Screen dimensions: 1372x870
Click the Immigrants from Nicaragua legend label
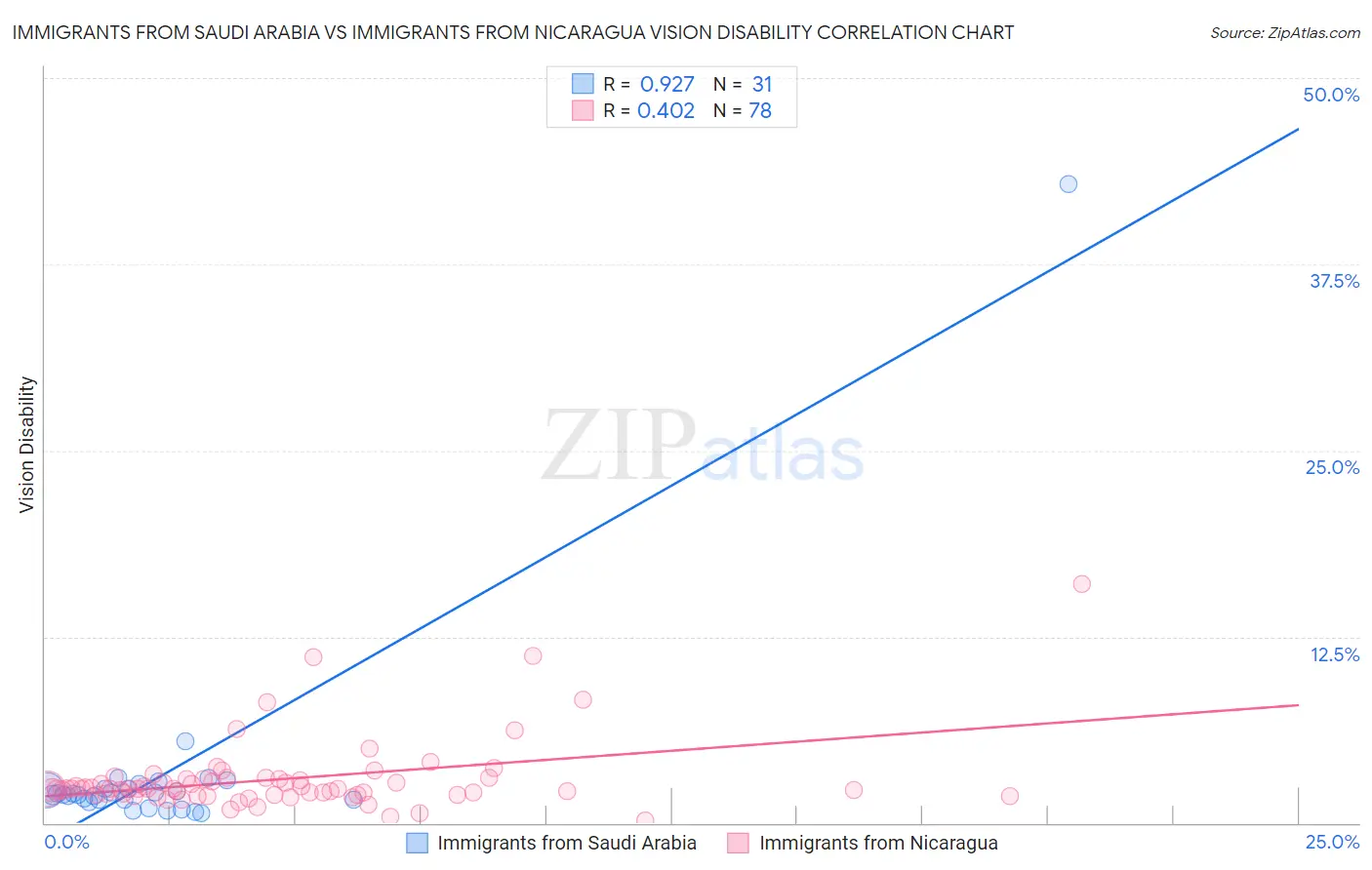click(x=878, y=843)
